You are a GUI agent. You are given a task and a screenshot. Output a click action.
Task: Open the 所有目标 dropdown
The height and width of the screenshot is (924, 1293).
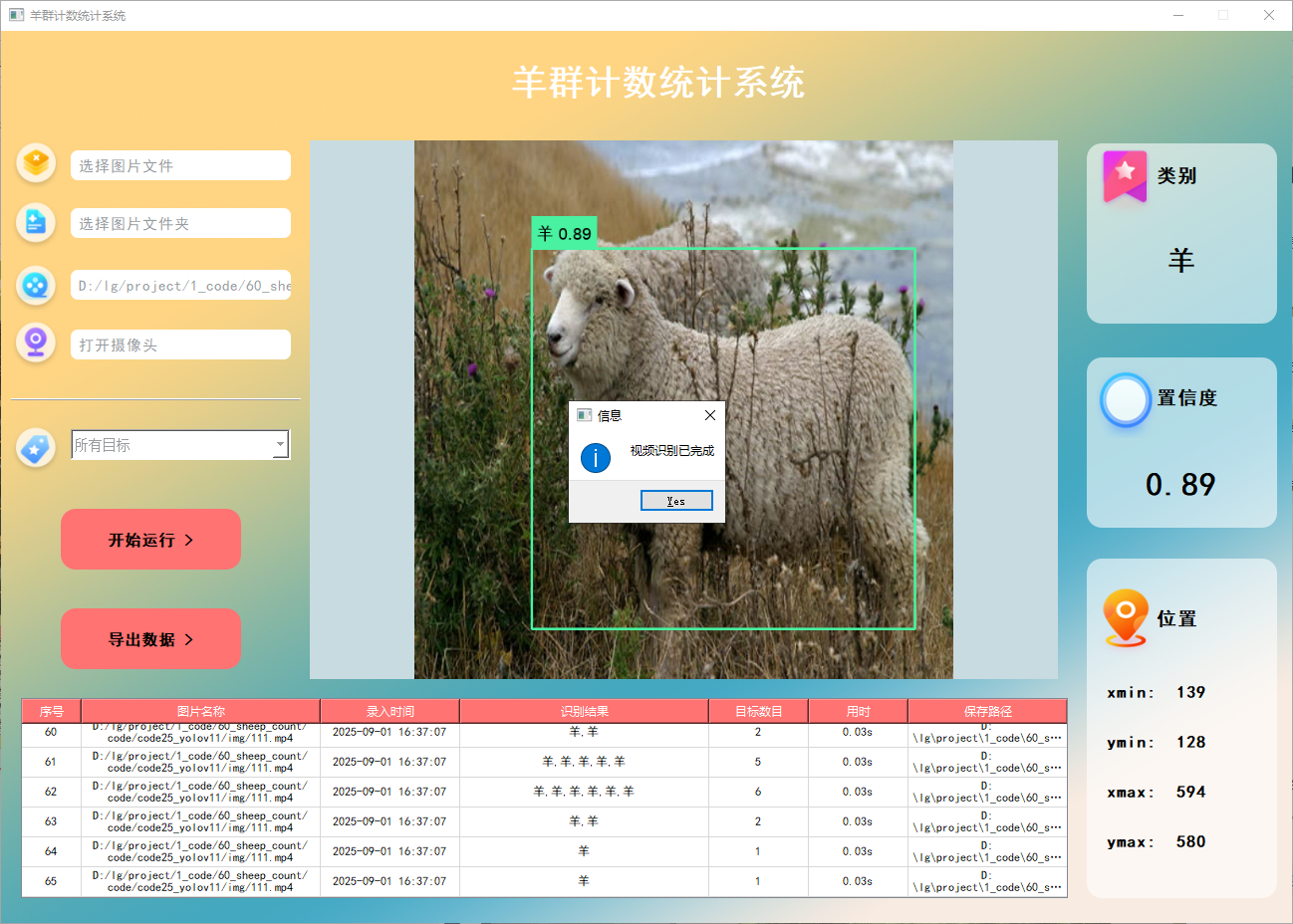(180, 445)
